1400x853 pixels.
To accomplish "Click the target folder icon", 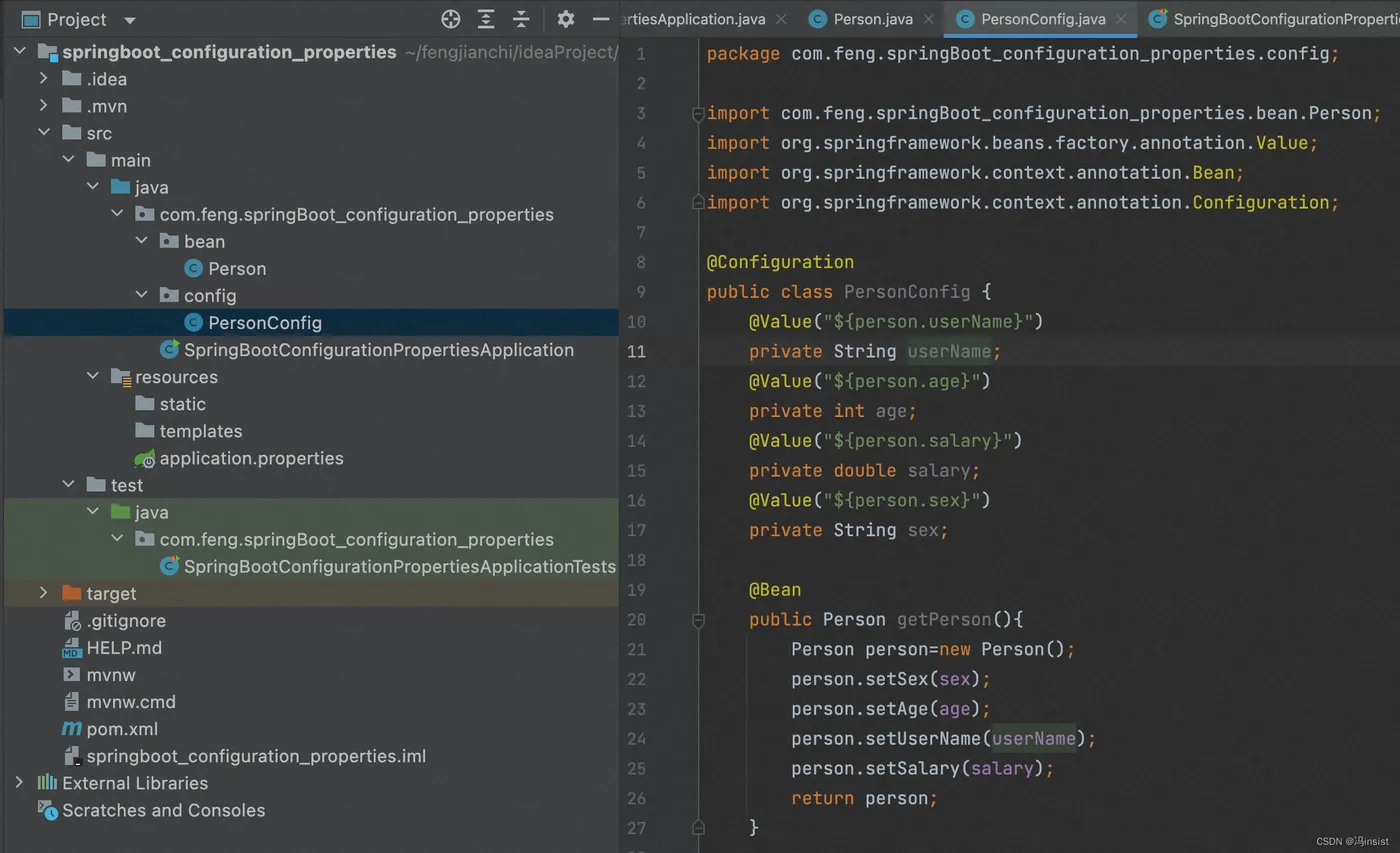I will [x=72, y=592].
